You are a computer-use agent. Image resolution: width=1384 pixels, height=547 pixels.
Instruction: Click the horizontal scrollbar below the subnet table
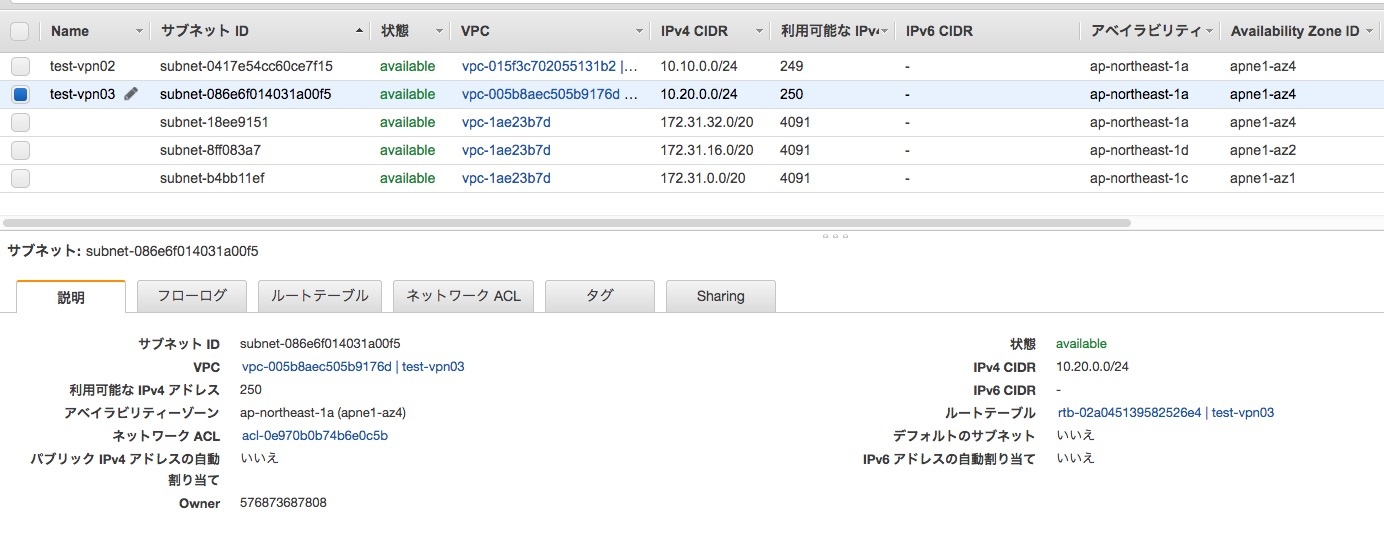[566, 223]
